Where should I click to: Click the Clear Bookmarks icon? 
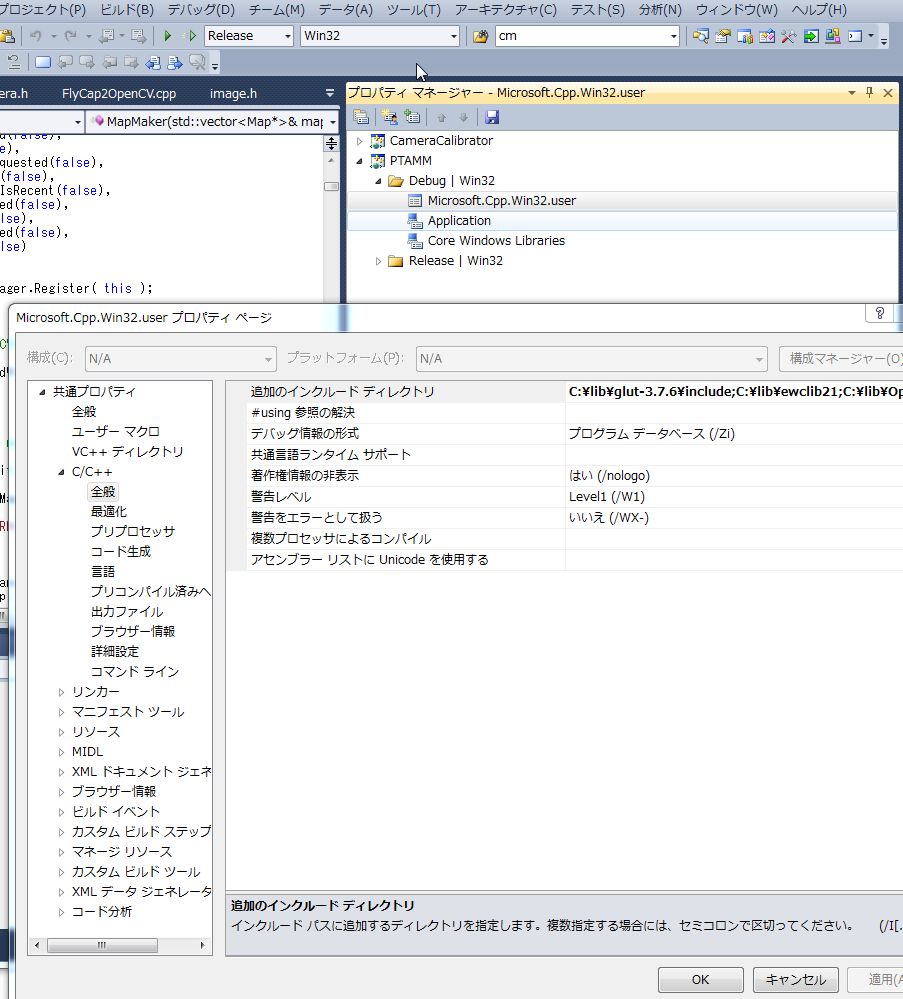click(x=197, y=62)
